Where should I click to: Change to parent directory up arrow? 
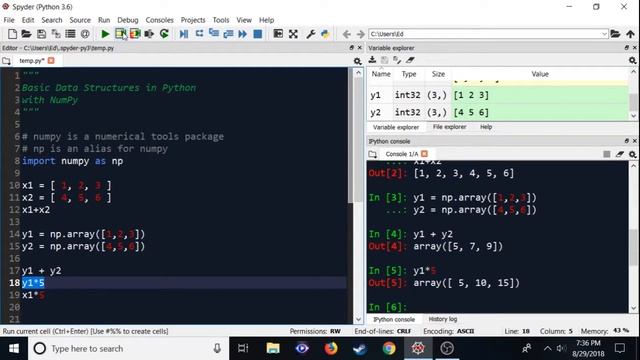[630, 34]
